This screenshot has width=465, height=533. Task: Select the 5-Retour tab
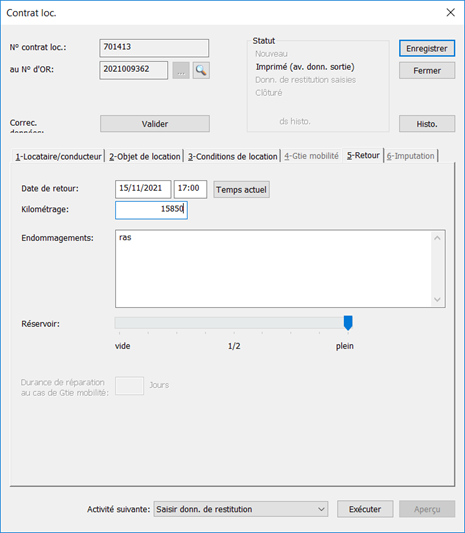click(x=363, y=155)
